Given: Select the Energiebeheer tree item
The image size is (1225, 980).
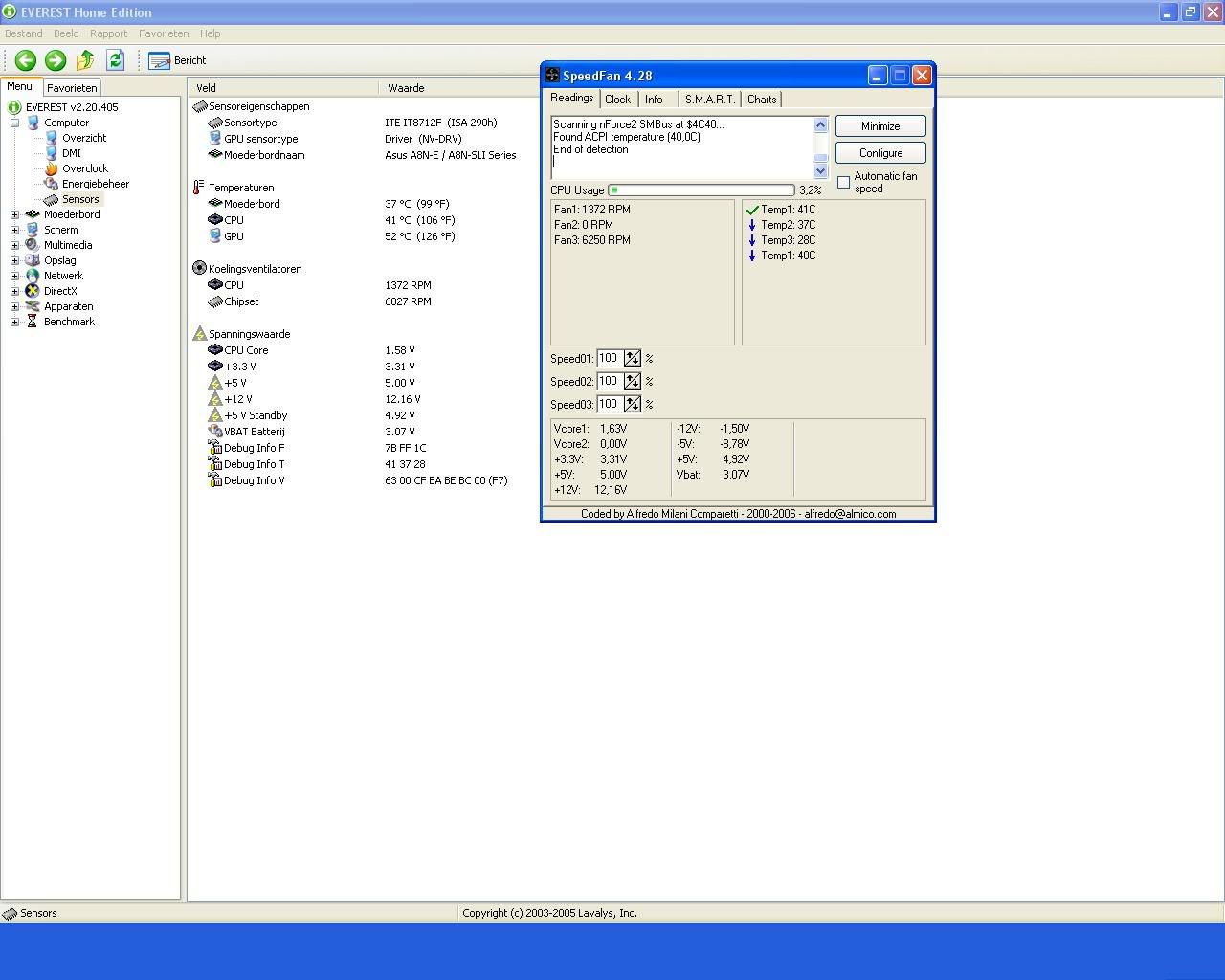Looking at the screenshot, I should (95, 184).
